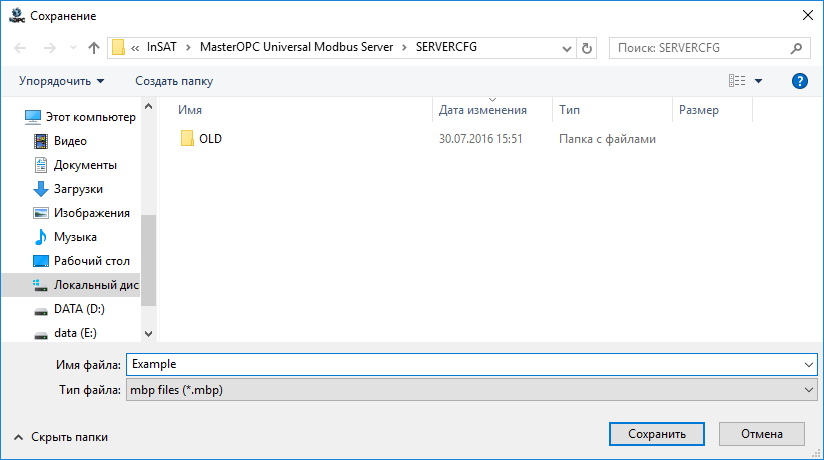Image resolution: width=824 pixels, height=460 pixels.
Task: Click the Имя файла input field
Action: tap(465, 365)
